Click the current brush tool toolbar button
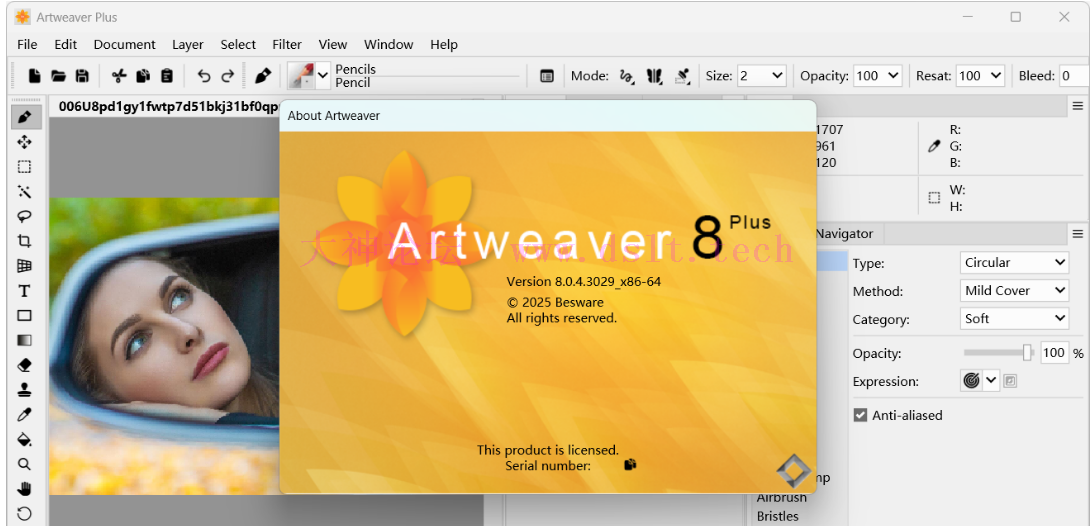This screenshot has width=1092, height=526. pyautogui.click(x=263, y=76)
